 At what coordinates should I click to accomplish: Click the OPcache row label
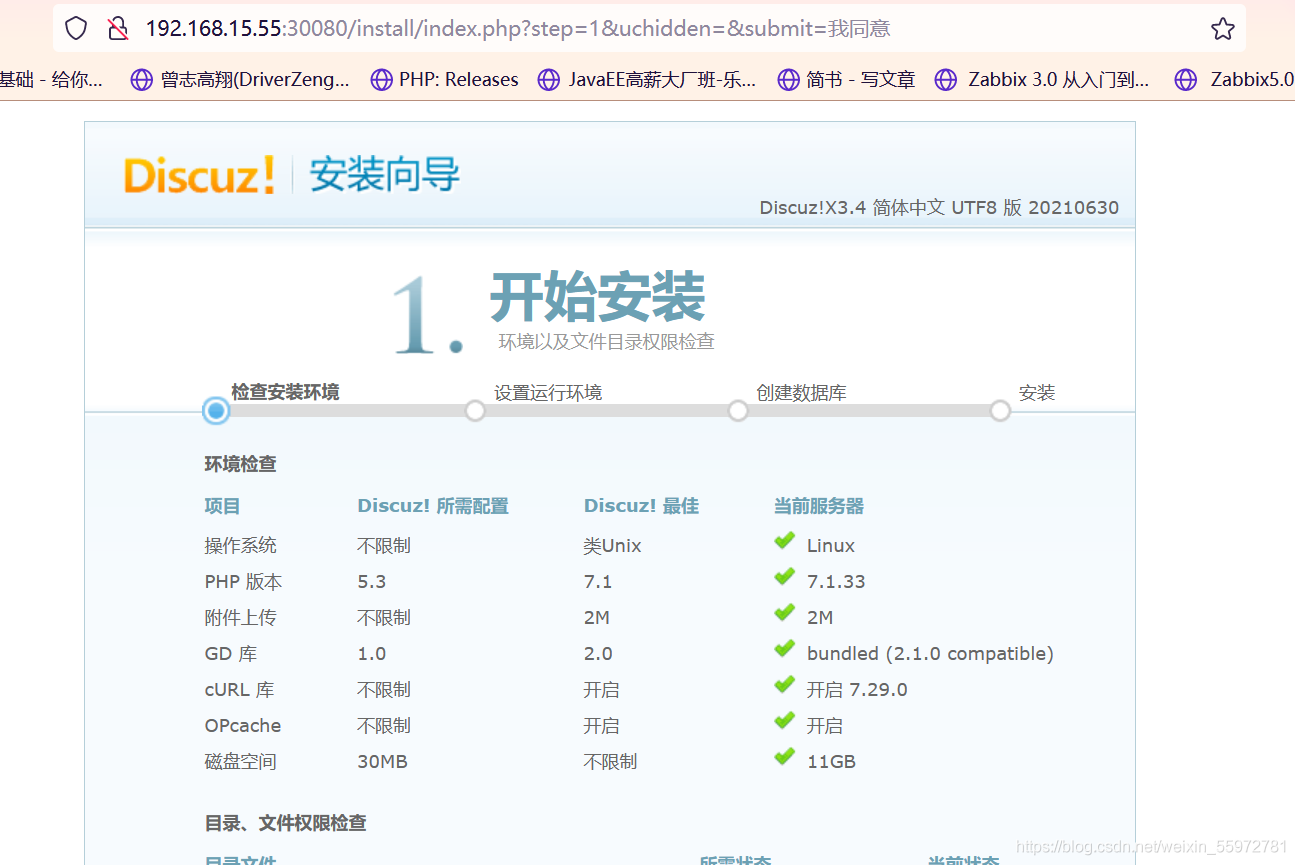243,726
